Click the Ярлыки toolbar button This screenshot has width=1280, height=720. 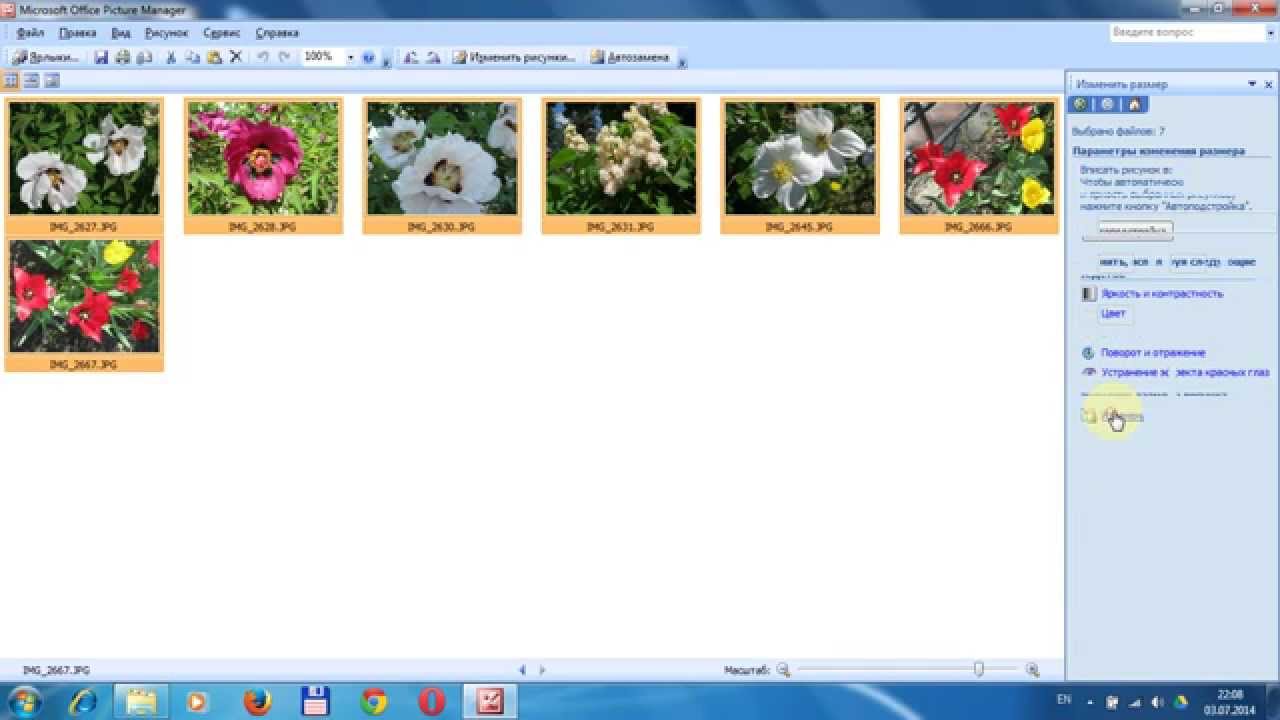point(46,57)
